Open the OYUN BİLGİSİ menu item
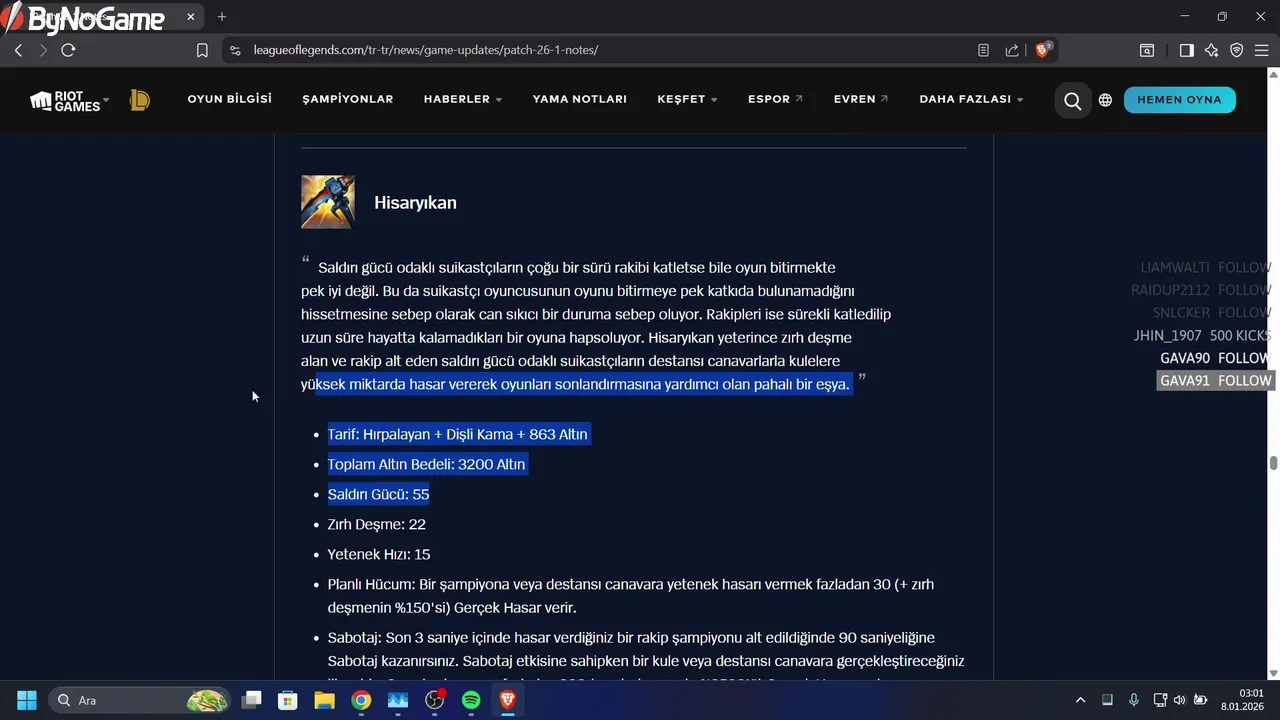 click(x=229, y=99)
